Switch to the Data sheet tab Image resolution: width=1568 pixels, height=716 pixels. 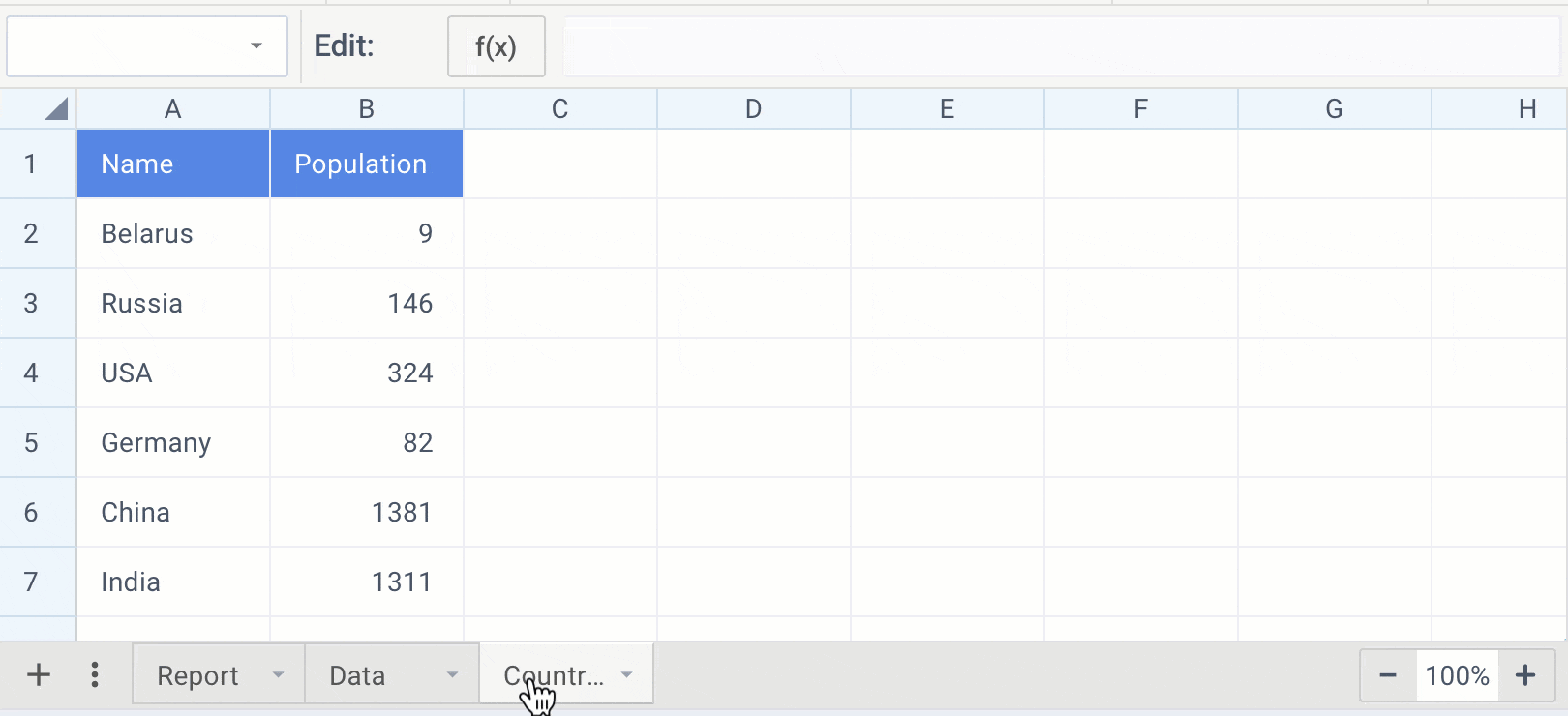[357, 675]
